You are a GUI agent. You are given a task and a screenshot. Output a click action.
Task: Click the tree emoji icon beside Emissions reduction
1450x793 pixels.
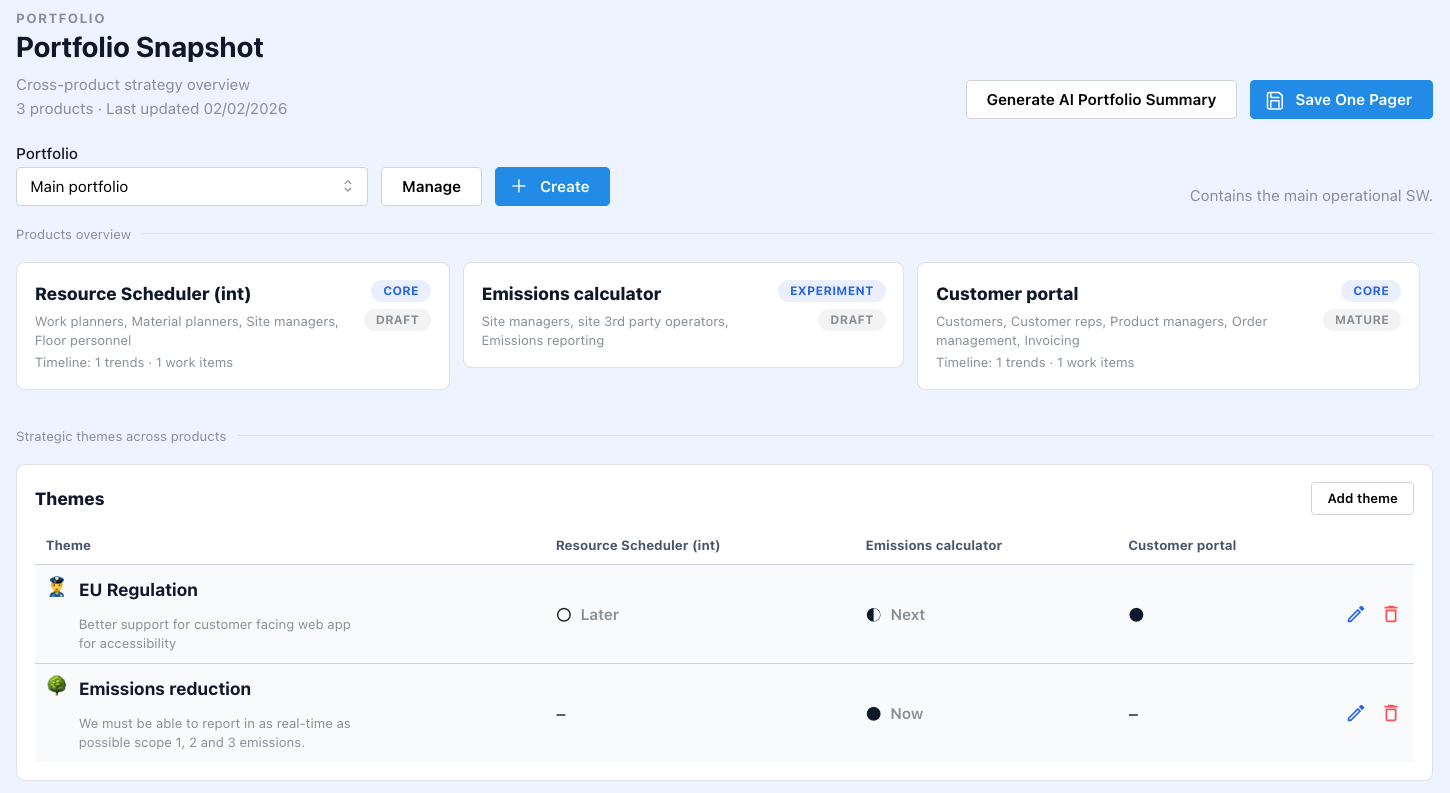click(56, 687)
